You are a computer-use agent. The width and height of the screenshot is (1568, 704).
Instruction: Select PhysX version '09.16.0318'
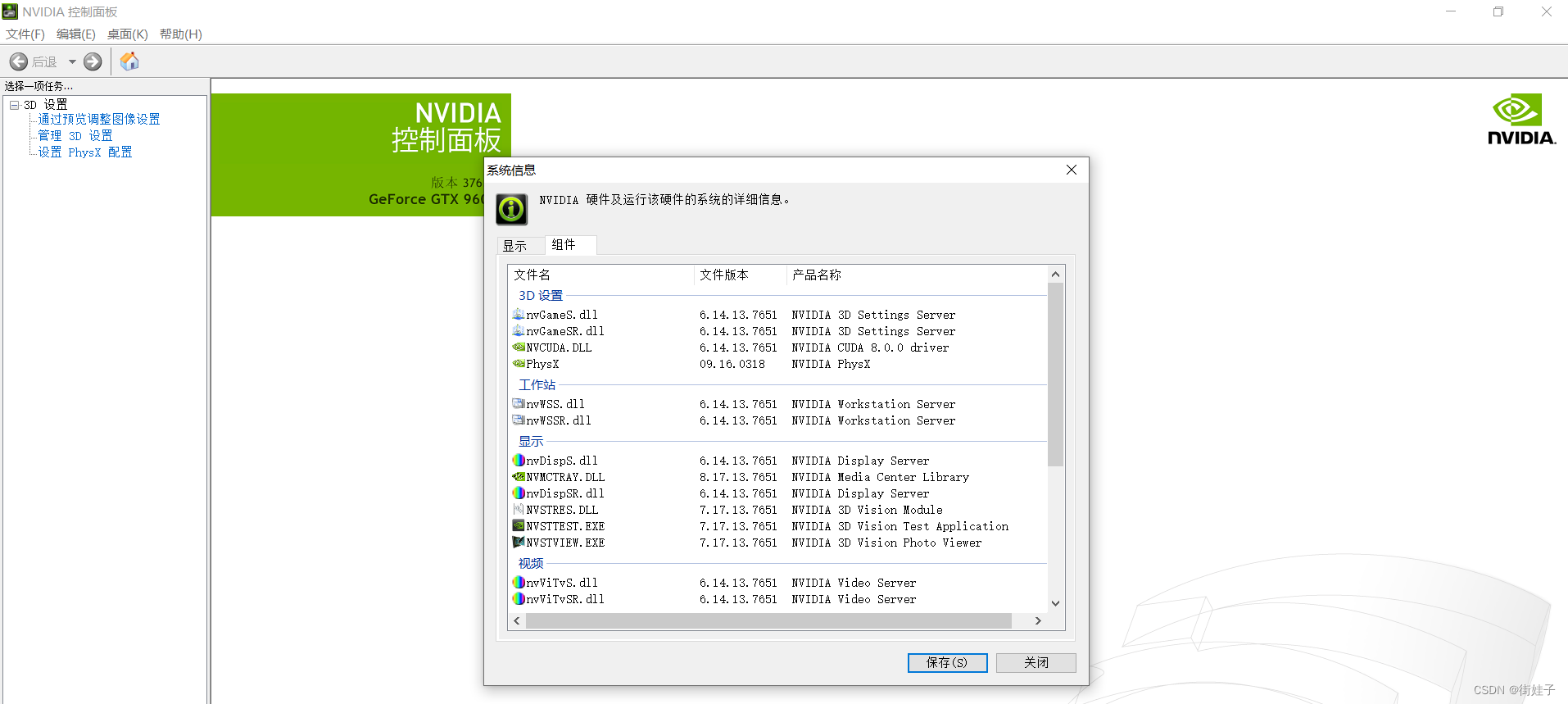732,365
